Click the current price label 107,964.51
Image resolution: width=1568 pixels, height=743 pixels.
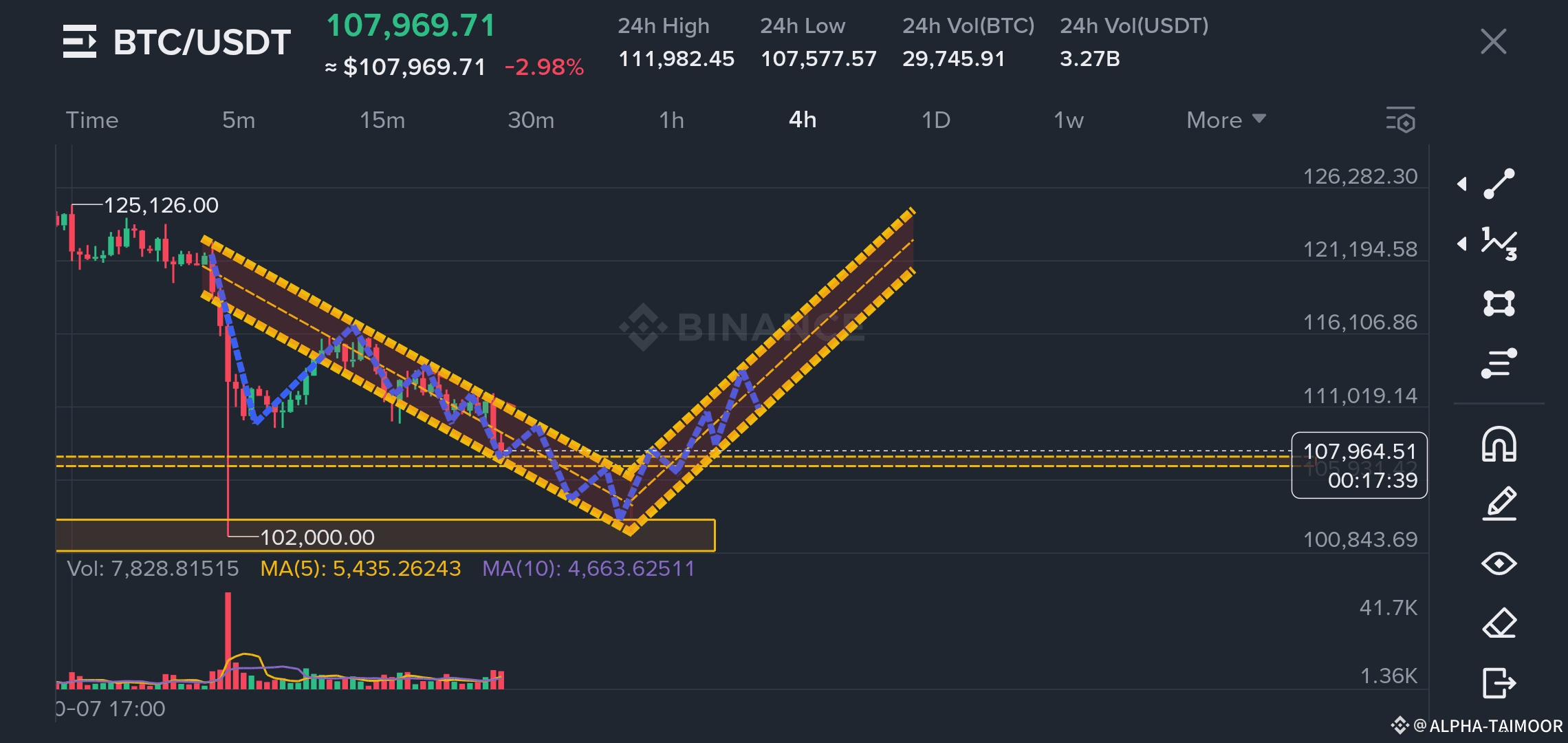[1359, 452]
